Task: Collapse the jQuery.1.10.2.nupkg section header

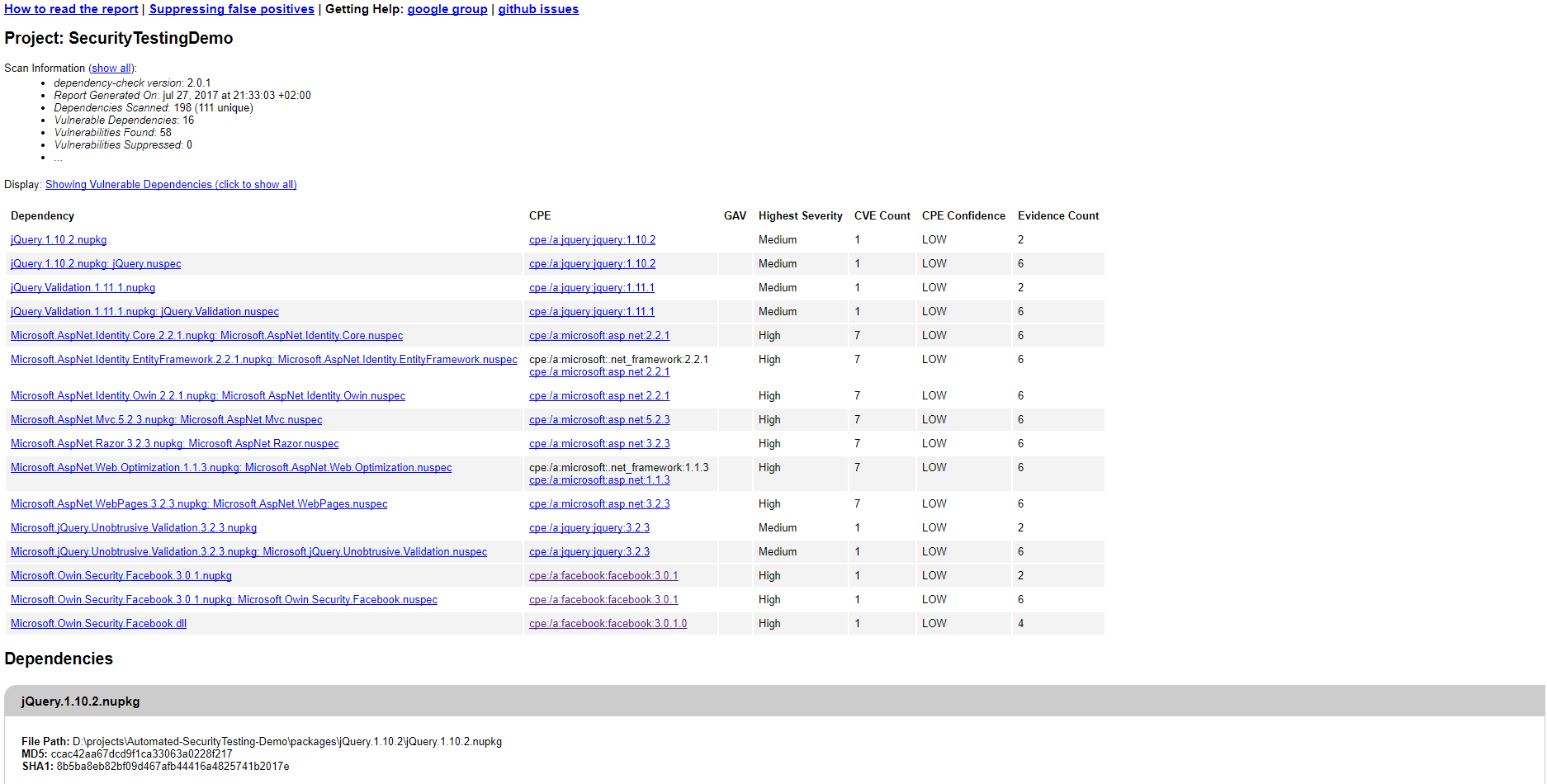Action: [774, 701]
